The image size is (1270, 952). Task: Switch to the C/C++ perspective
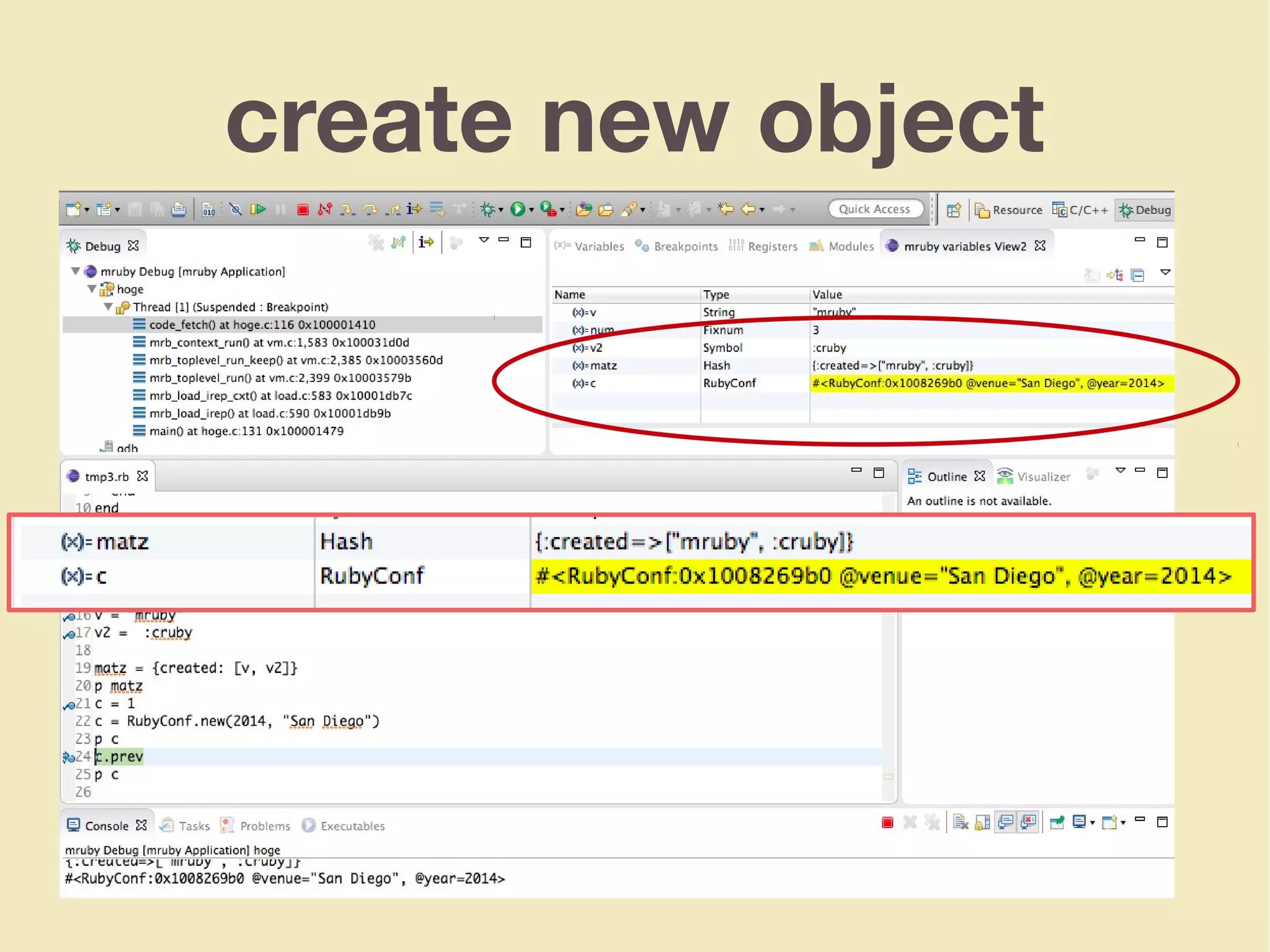(x=1080, y=210)
